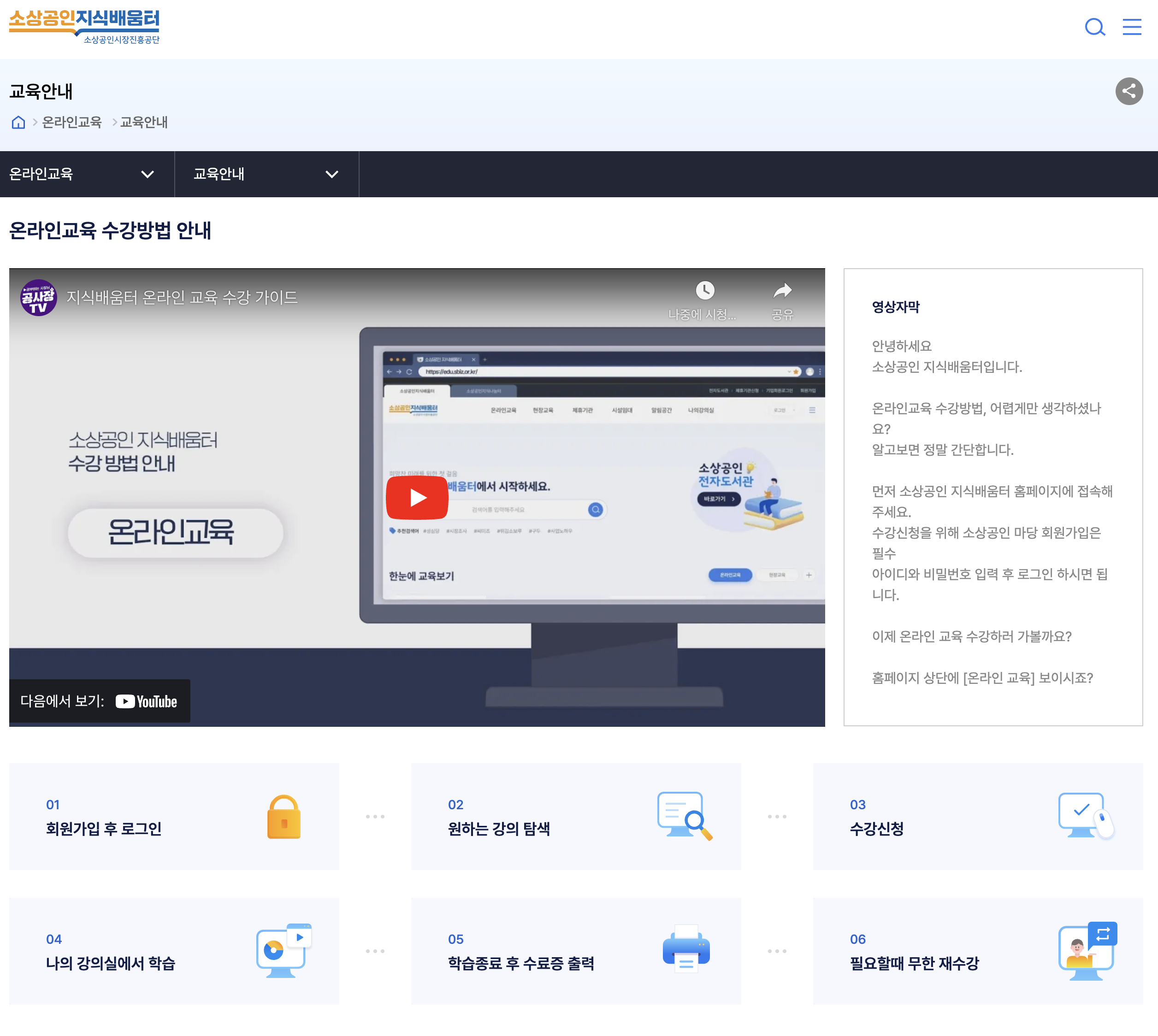Click the learning screen icon on 나의 강의실에서 학습
The image size is (1158, 1036).
(283, 949)
